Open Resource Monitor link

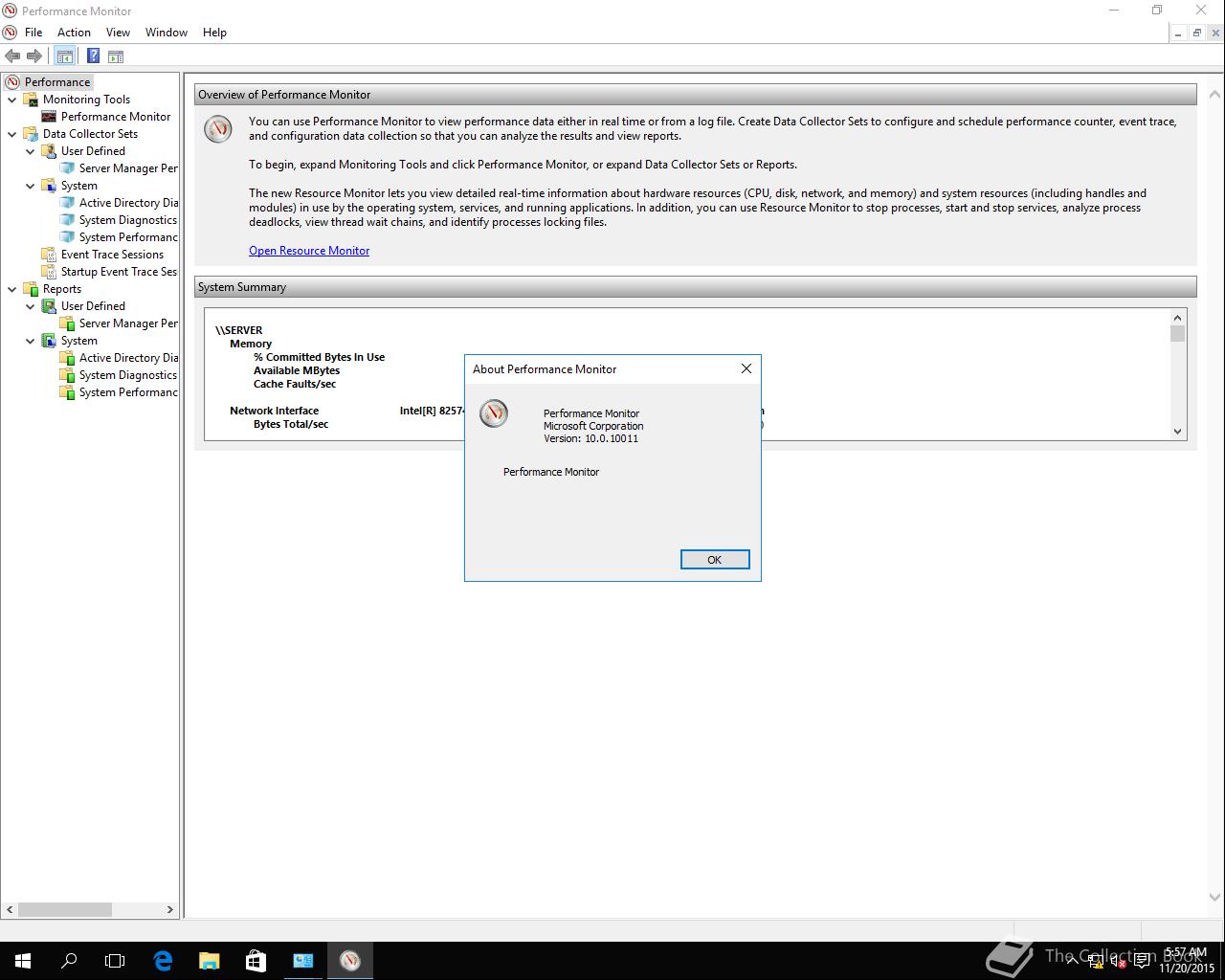pyautogui.click(x=309, y=251)
